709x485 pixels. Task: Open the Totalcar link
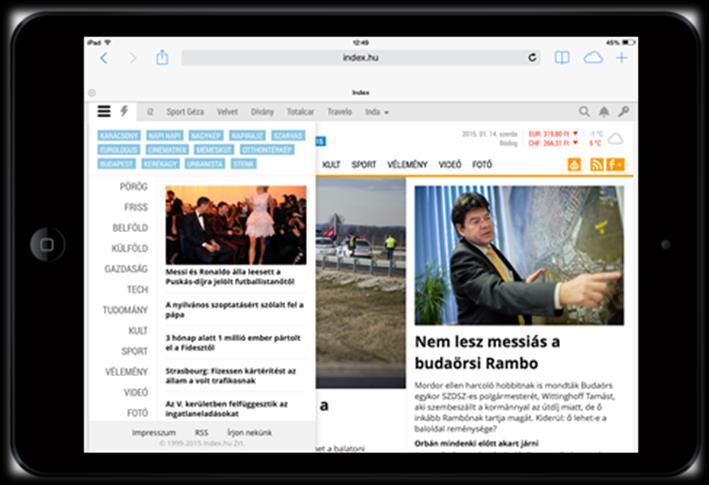(x=300, y=112)
